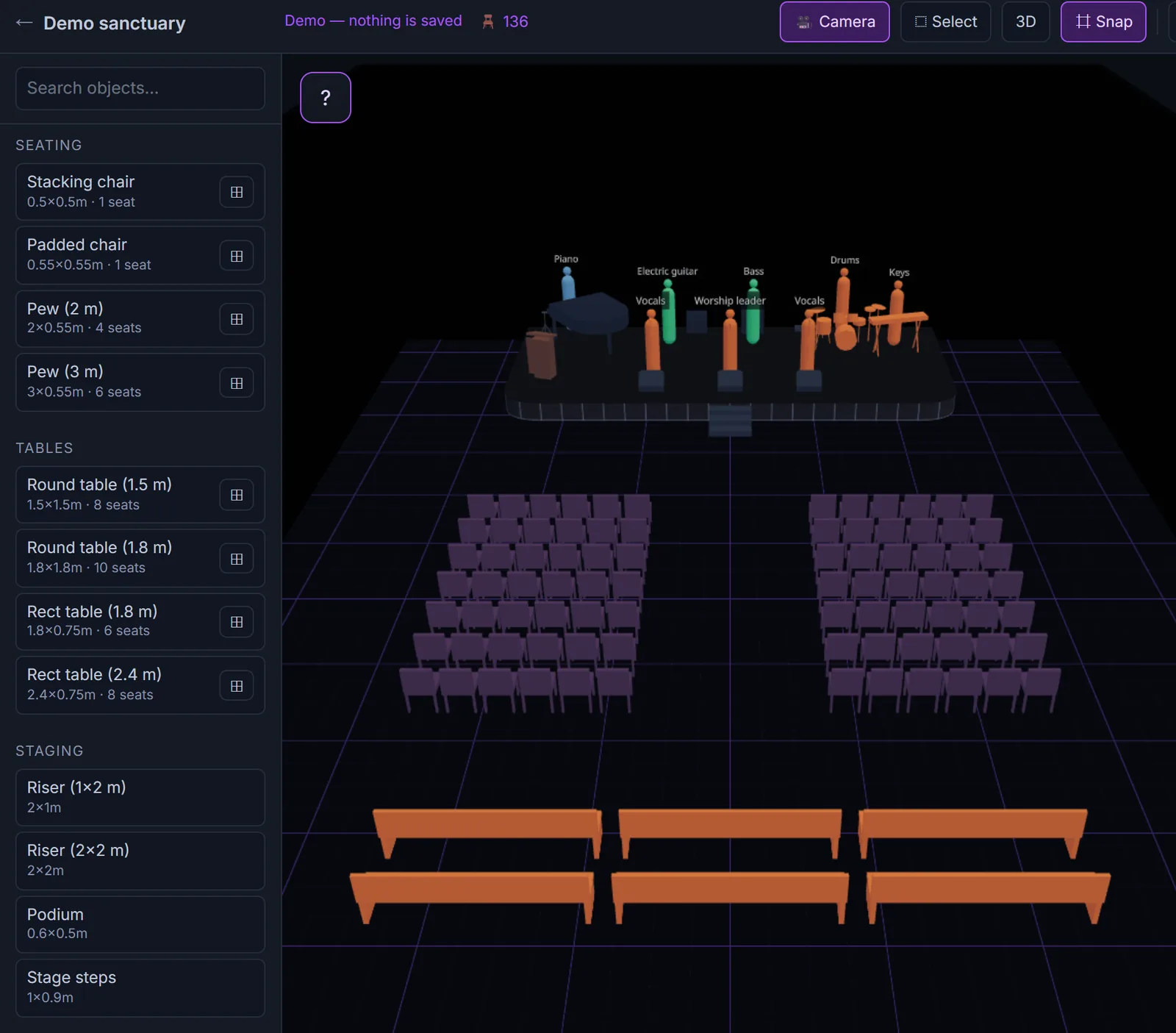
Task: Click grid icon on Round table (1.5 m)
Action: (237, 495)
